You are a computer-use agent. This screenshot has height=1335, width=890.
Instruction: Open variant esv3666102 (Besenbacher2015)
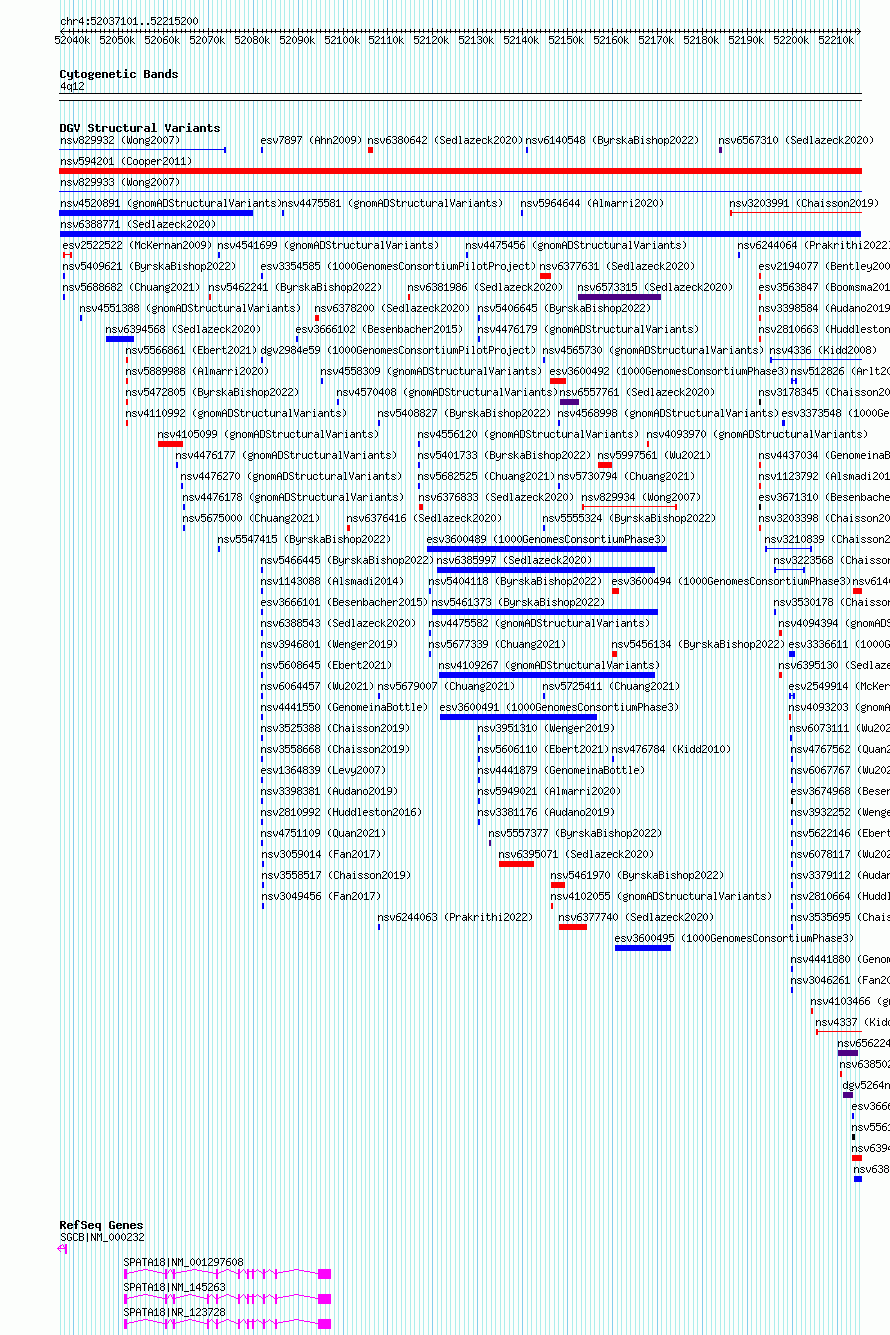pos(379,329)
